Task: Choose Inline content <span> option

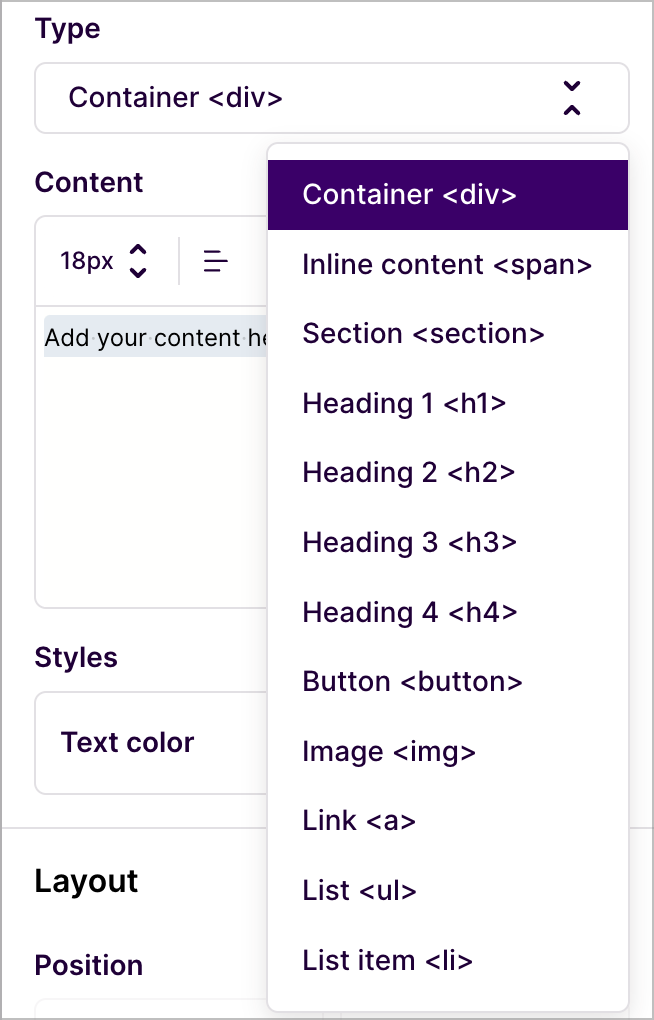Action: (448, 265)
